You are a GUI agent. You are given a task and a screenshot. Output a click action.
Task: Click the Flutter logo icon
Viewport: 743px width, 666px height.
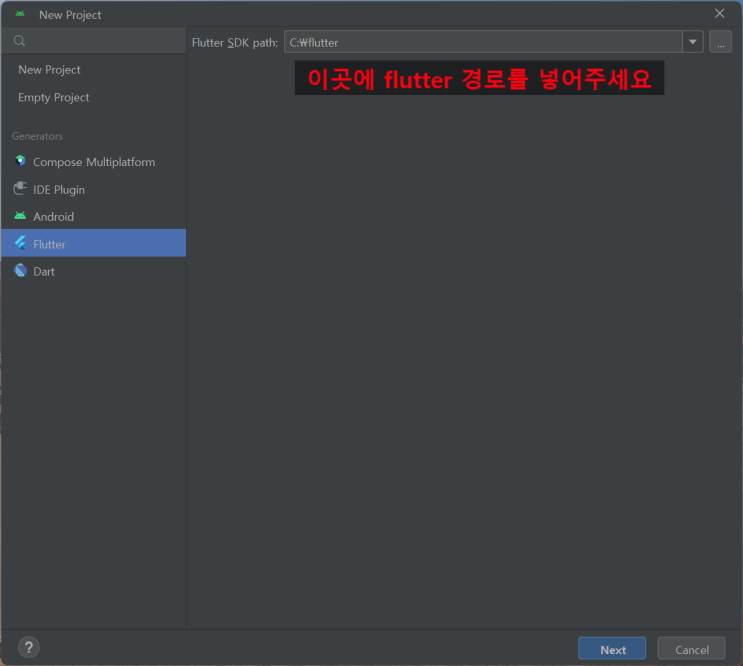(x=20, y=243)
